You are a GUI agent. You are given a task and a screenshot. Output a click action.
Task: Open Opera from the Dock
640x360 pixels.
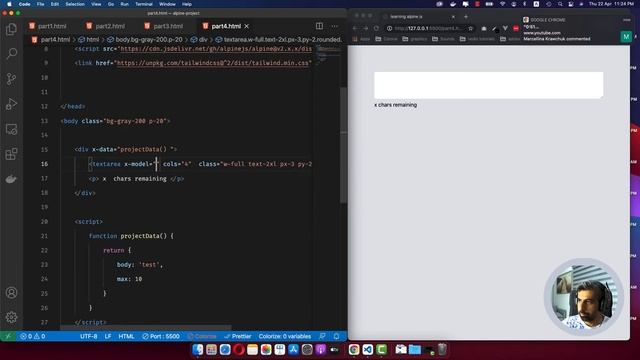pos(239,349)
